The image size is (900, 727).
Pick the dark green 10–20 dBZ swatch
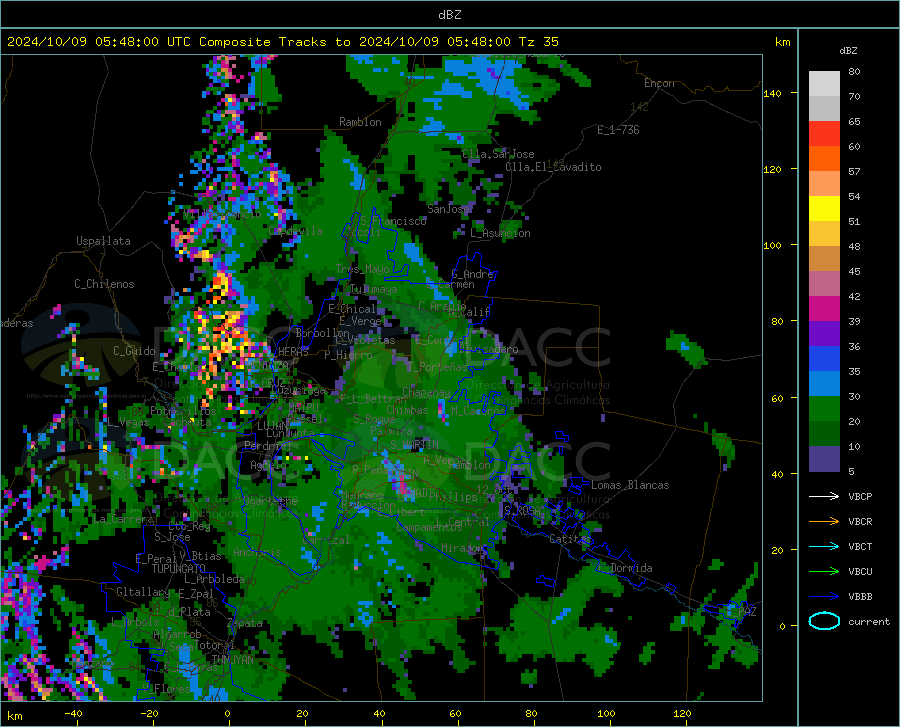point(824,434)
